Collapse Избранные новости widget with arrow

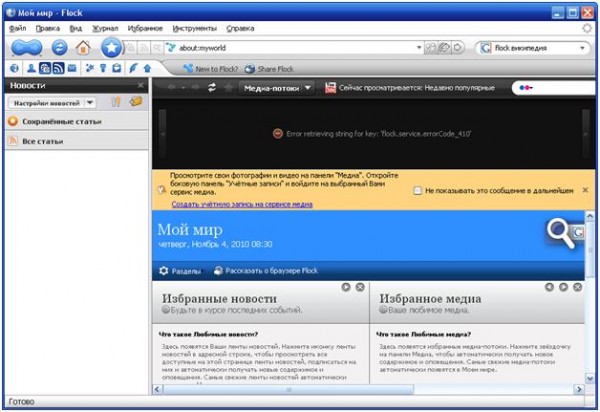coord(346,287)
